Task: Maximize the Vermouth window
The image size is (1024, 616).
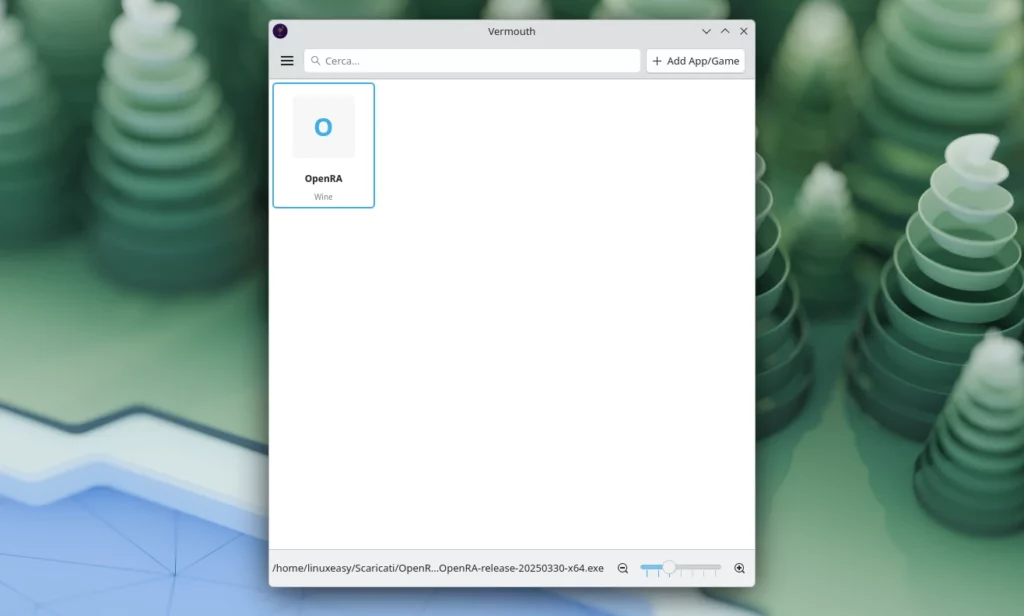Action: 725,31
